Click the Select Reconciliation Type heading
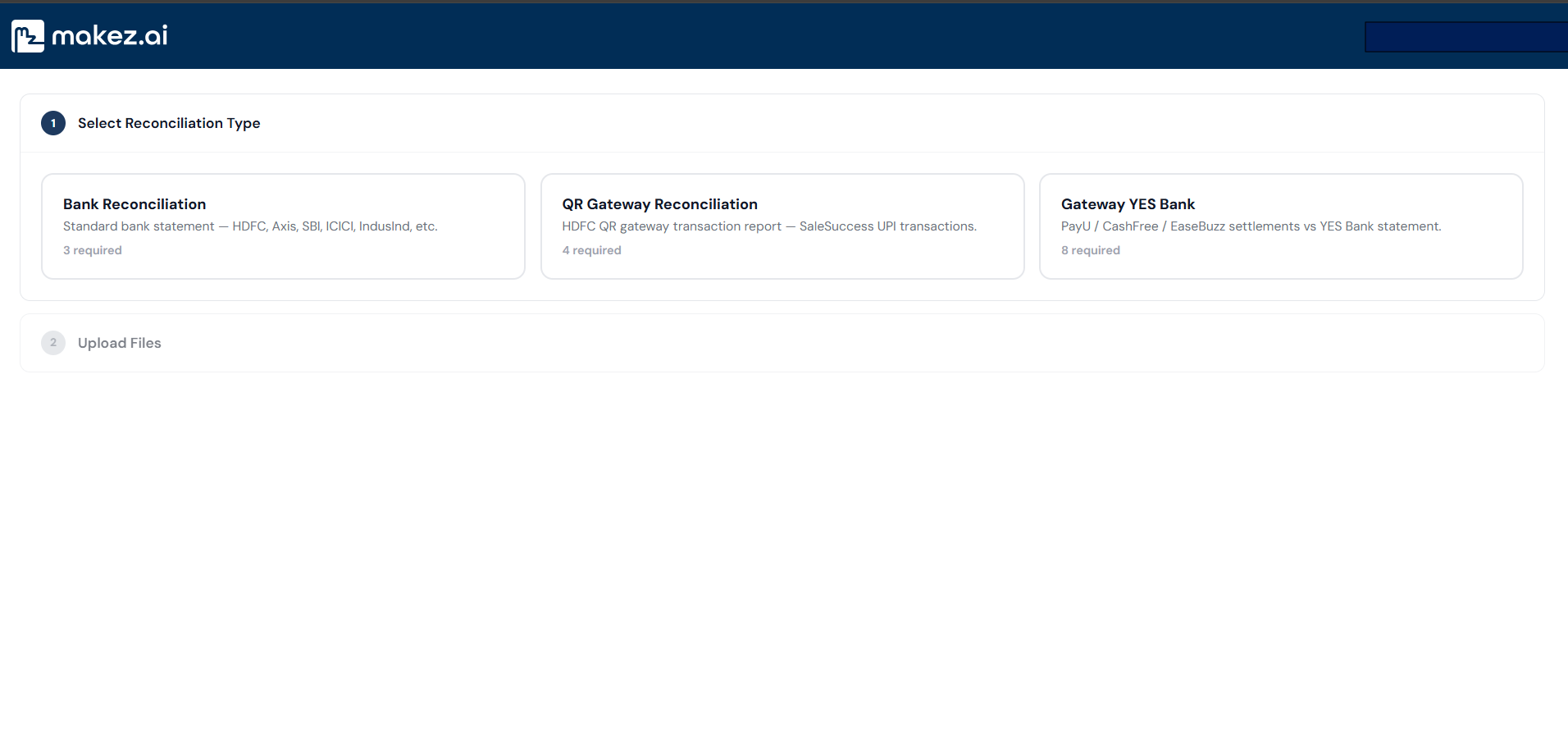 click(x=169, y=123)
